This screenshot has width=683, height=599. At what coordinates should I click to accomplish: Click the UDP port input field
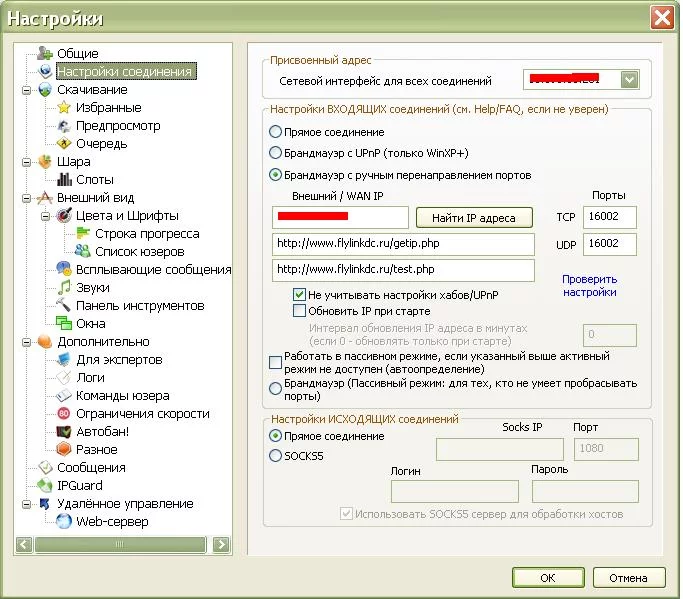click(609, 244)
